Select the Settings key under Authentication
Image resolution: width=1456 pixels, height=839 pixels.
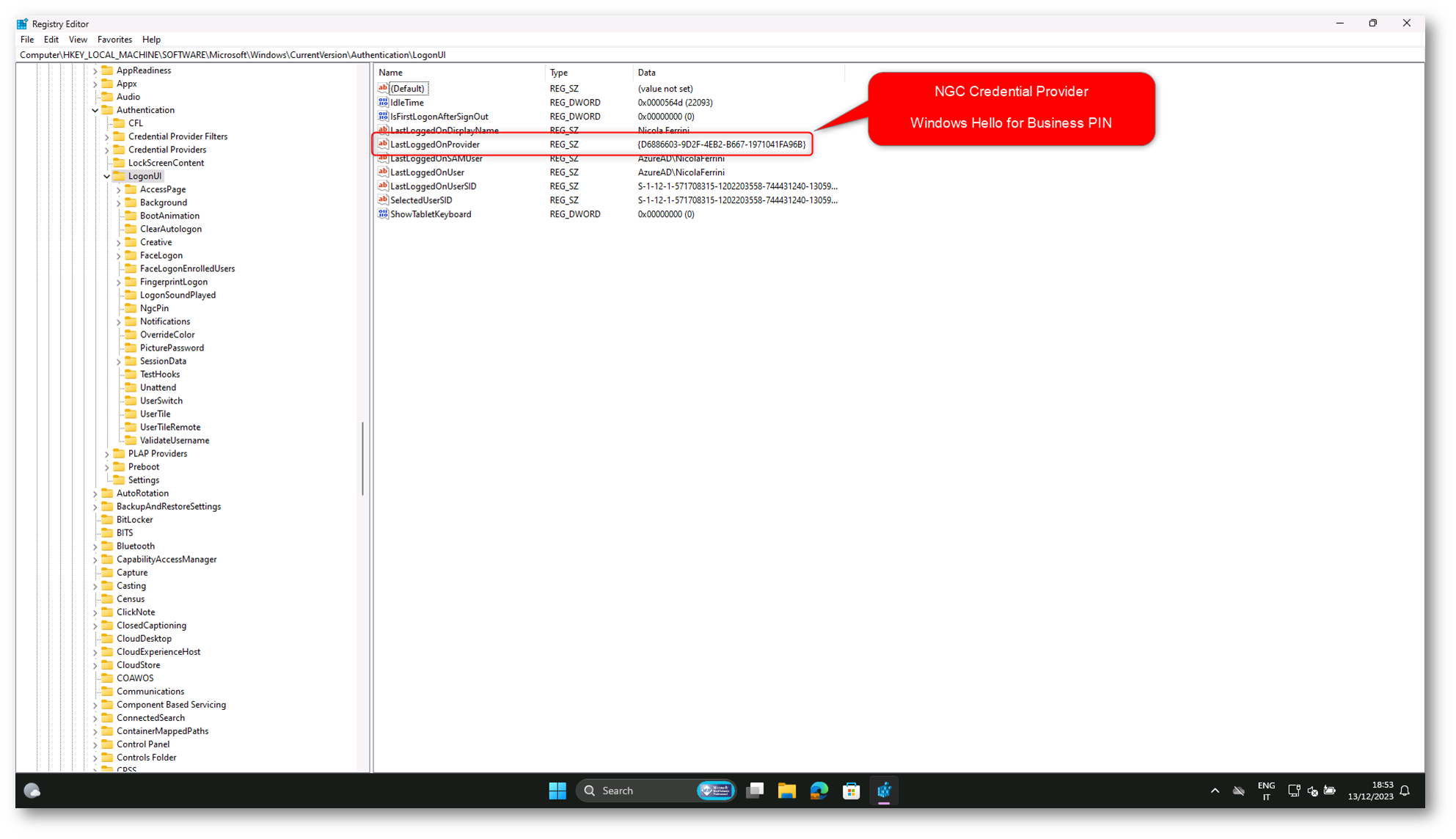143,480
